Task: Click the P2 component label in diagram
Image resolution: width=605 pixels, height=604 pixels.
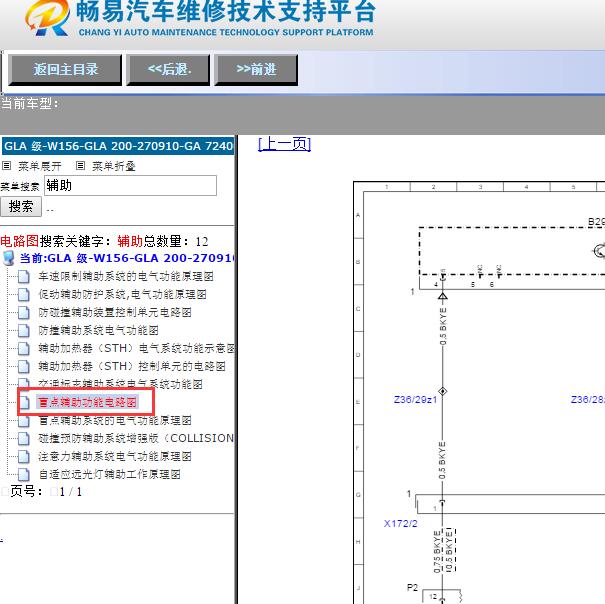Action: (412, 587)
